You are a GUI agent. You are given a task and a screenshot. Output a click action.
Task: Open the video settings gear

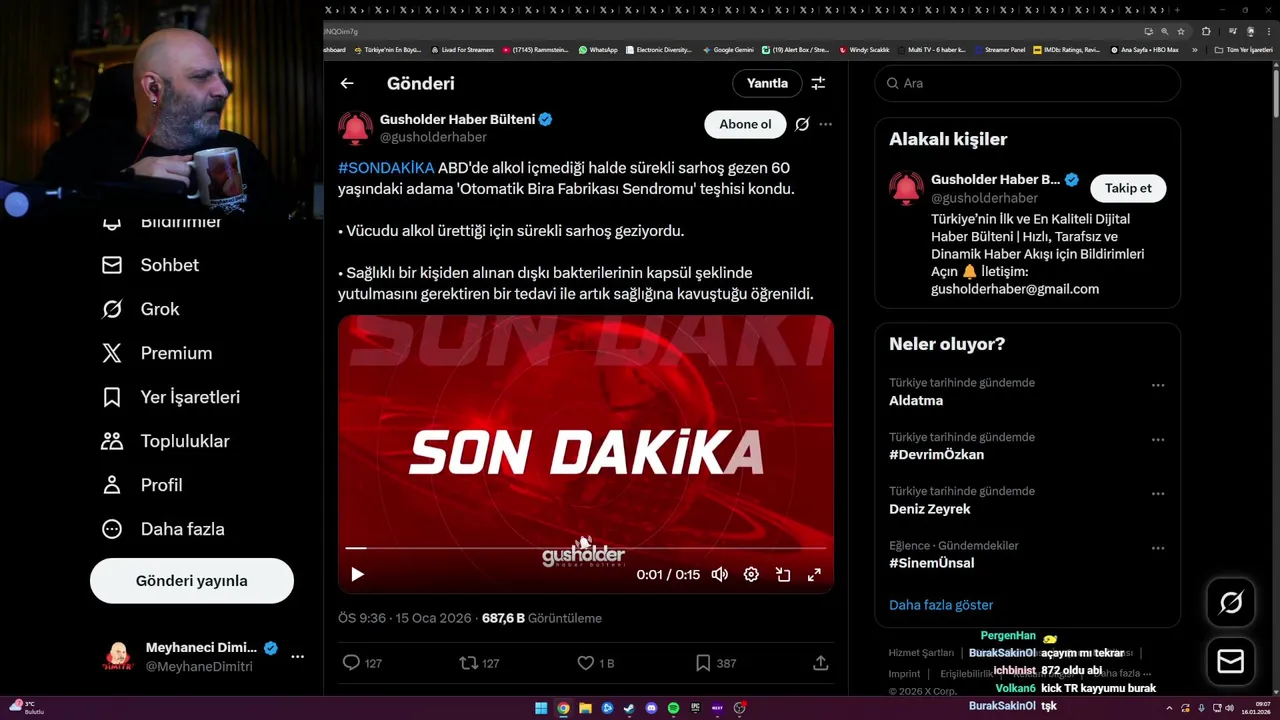click(751, 574)
